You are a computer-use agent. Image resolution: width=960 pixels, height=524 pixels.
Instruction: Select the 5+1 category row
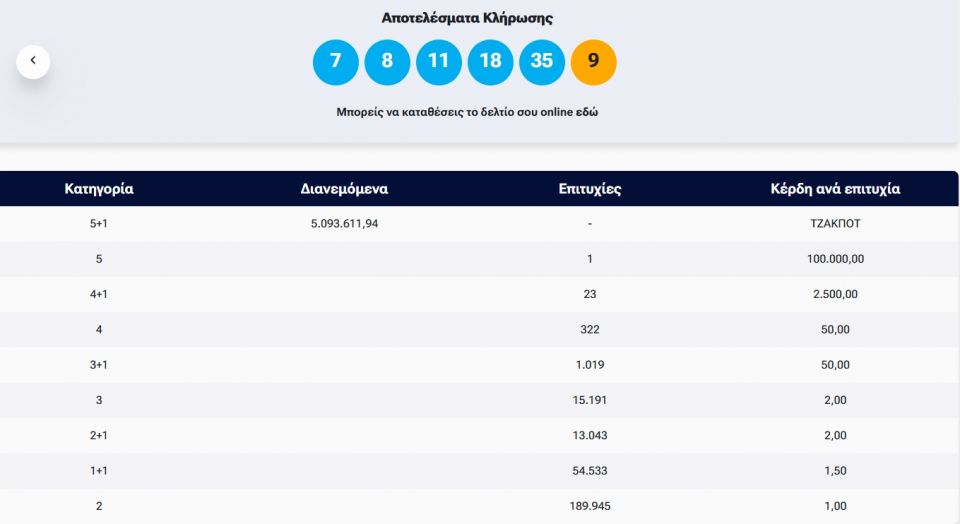pyautogui.click(x=99, y=223)
